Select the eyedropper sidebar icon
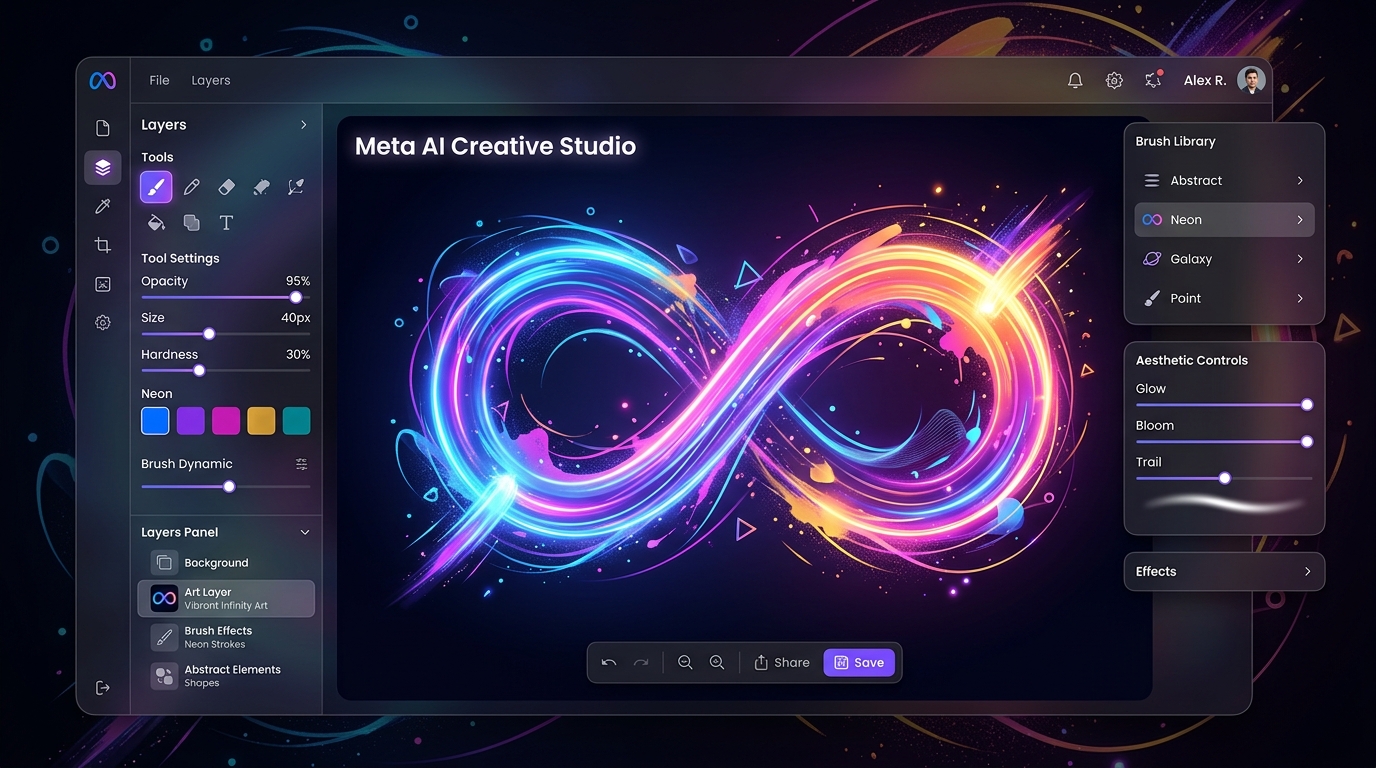Viewport: 1376px width, 768px height. (102, 206)
